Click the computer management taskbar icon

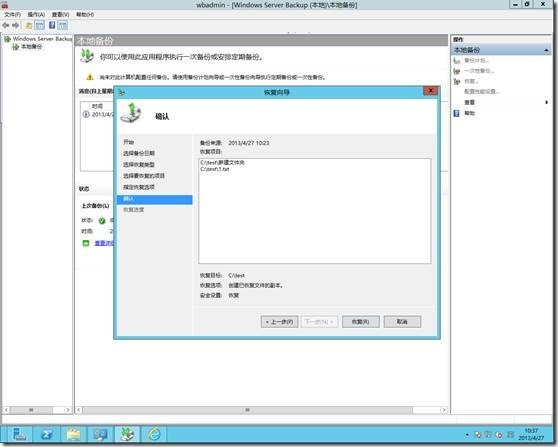[x=100, y=434]
